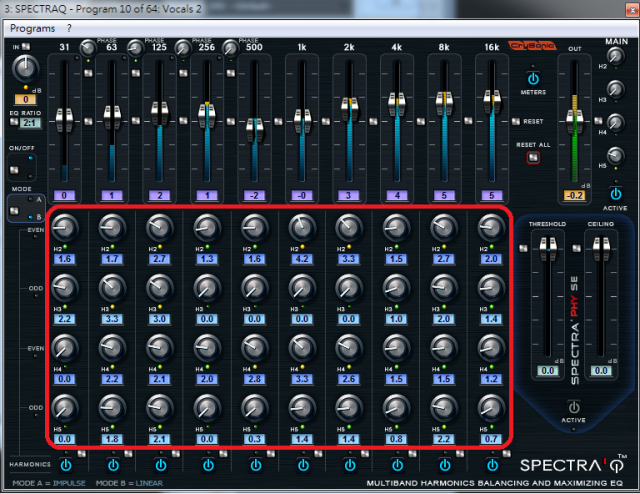Open the Programs menu
640x494 pixels.
pos(32,28)
